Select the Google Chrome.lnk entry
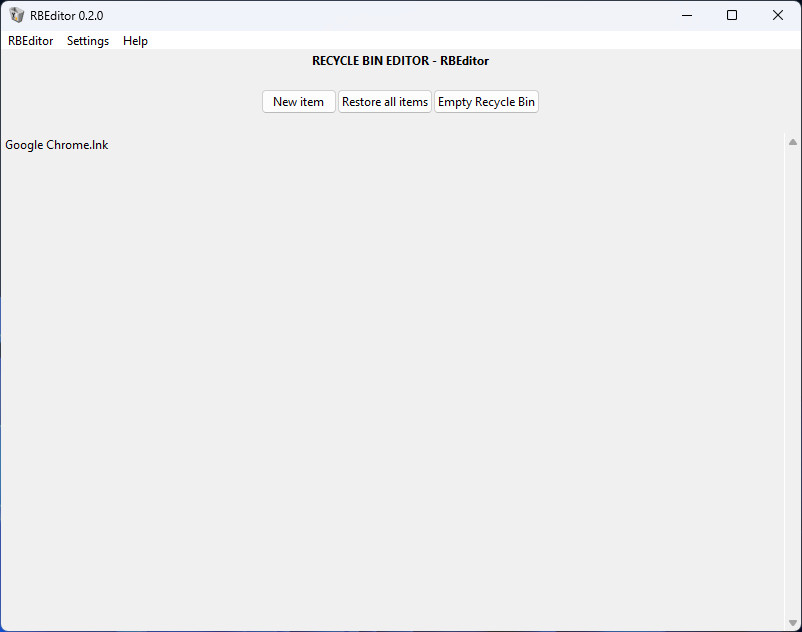 click(57, 145)
